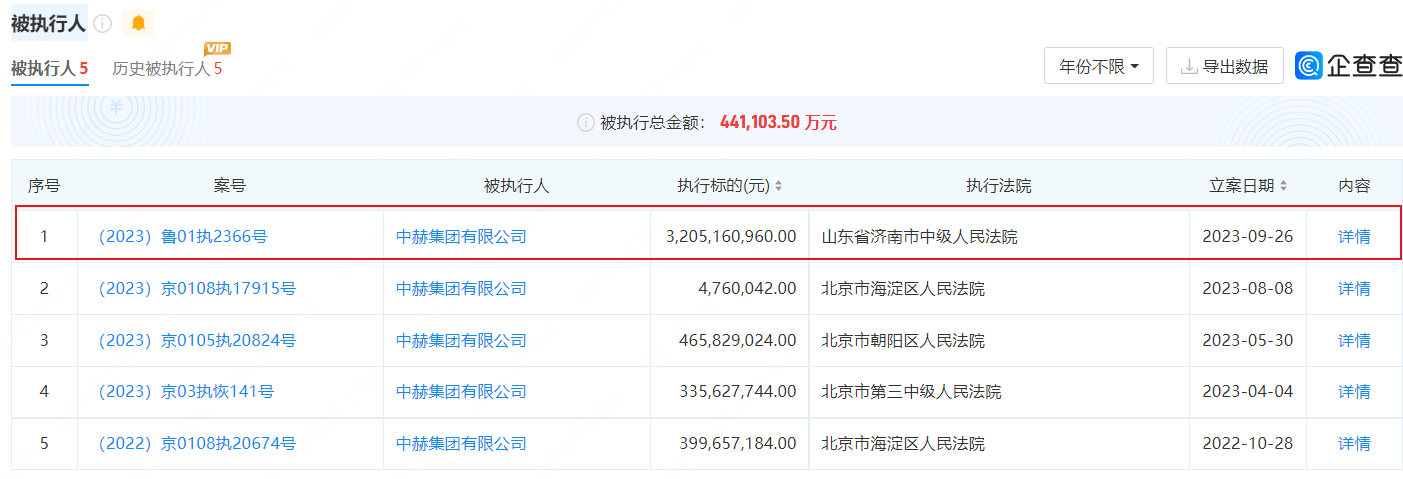View 详情 for the 2023-09-26 case
The height and width of the screenshot is (479, 1403).
click(1354, 237)
